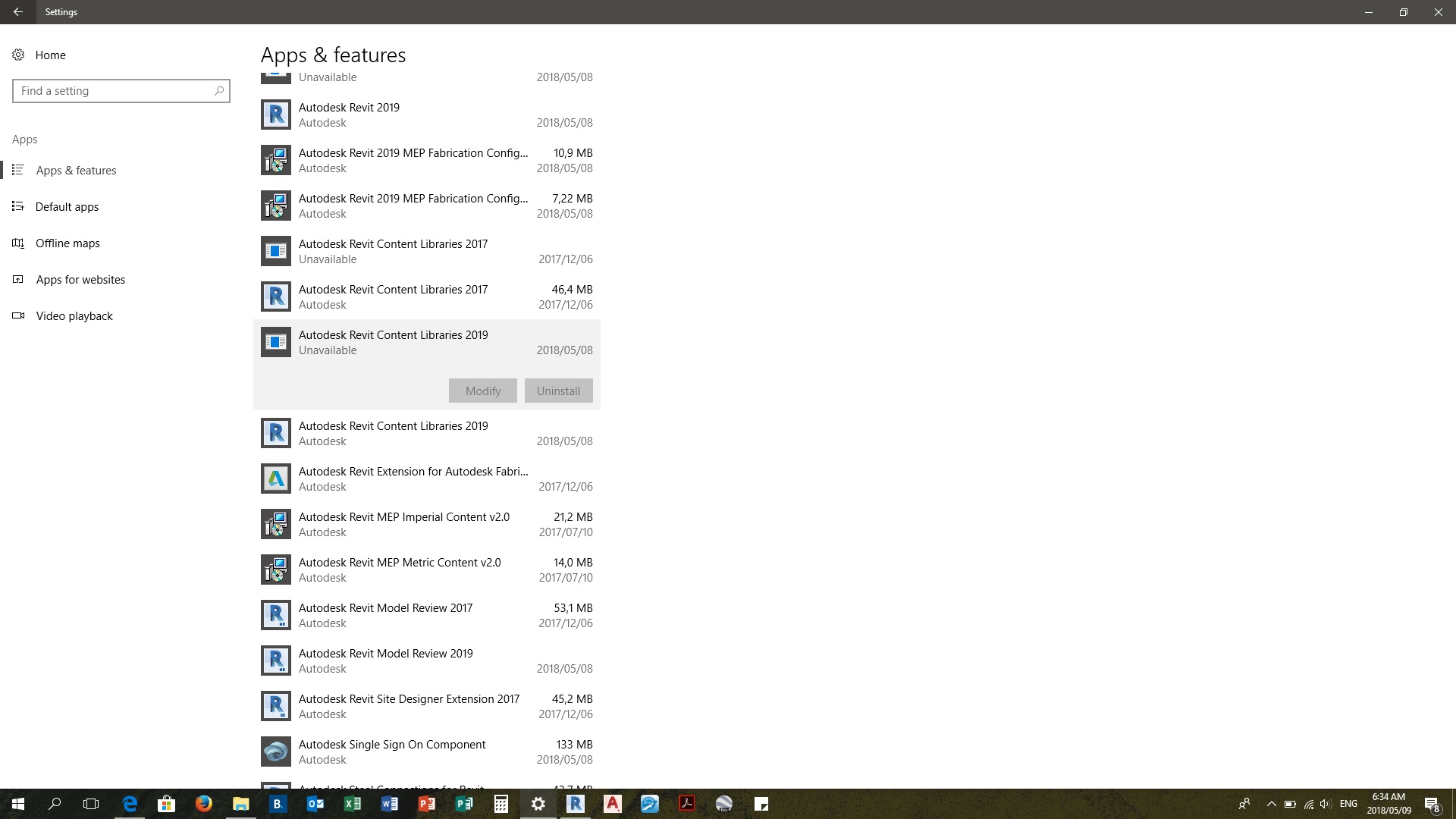The height and width of the screenshot is (819, 1456).
Task: Click the Autodesk Single Sign On Component icon
Action: point(276,750)
